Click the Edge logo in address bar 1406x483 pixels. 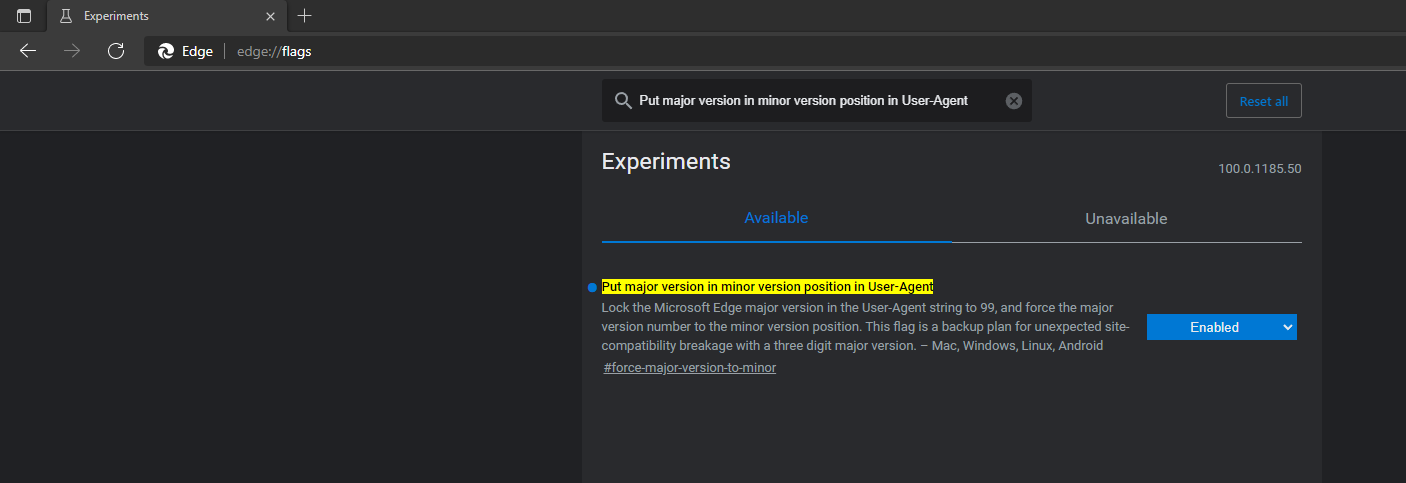point(166,51)
